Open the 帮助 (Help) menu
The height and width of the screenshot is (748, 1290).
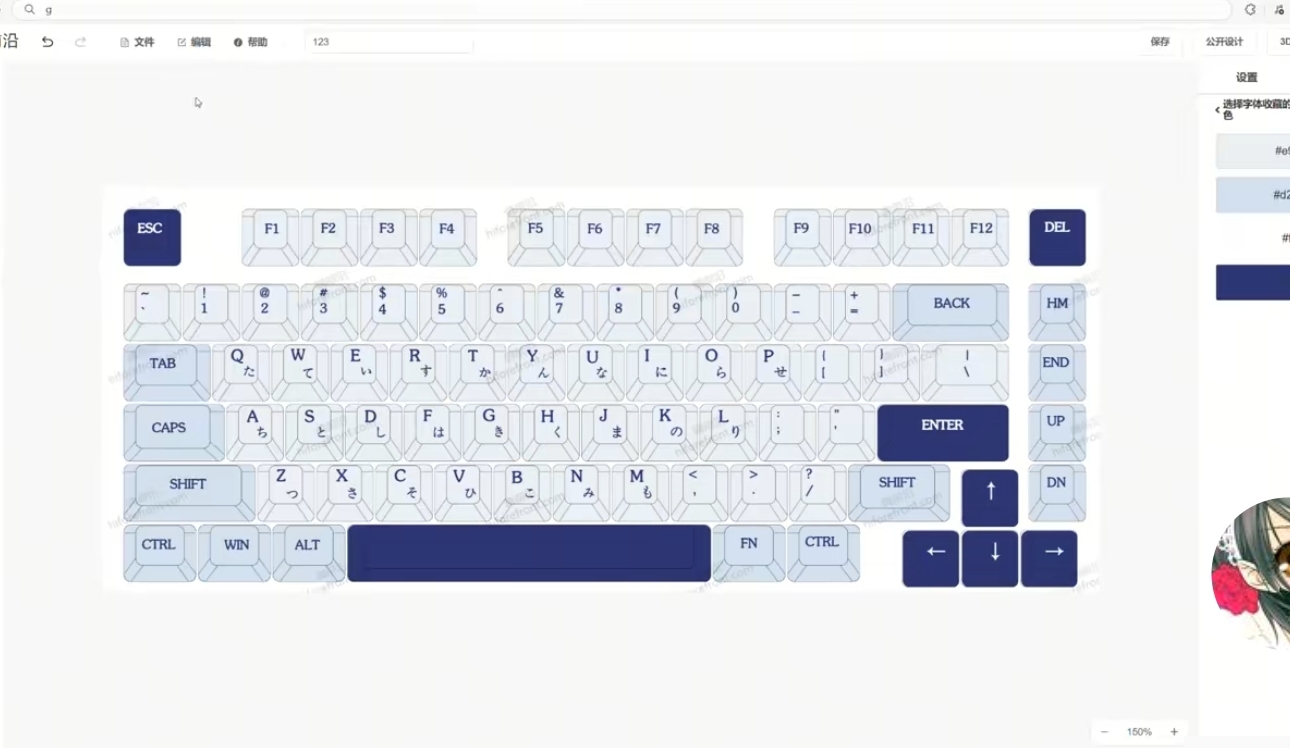251,42
